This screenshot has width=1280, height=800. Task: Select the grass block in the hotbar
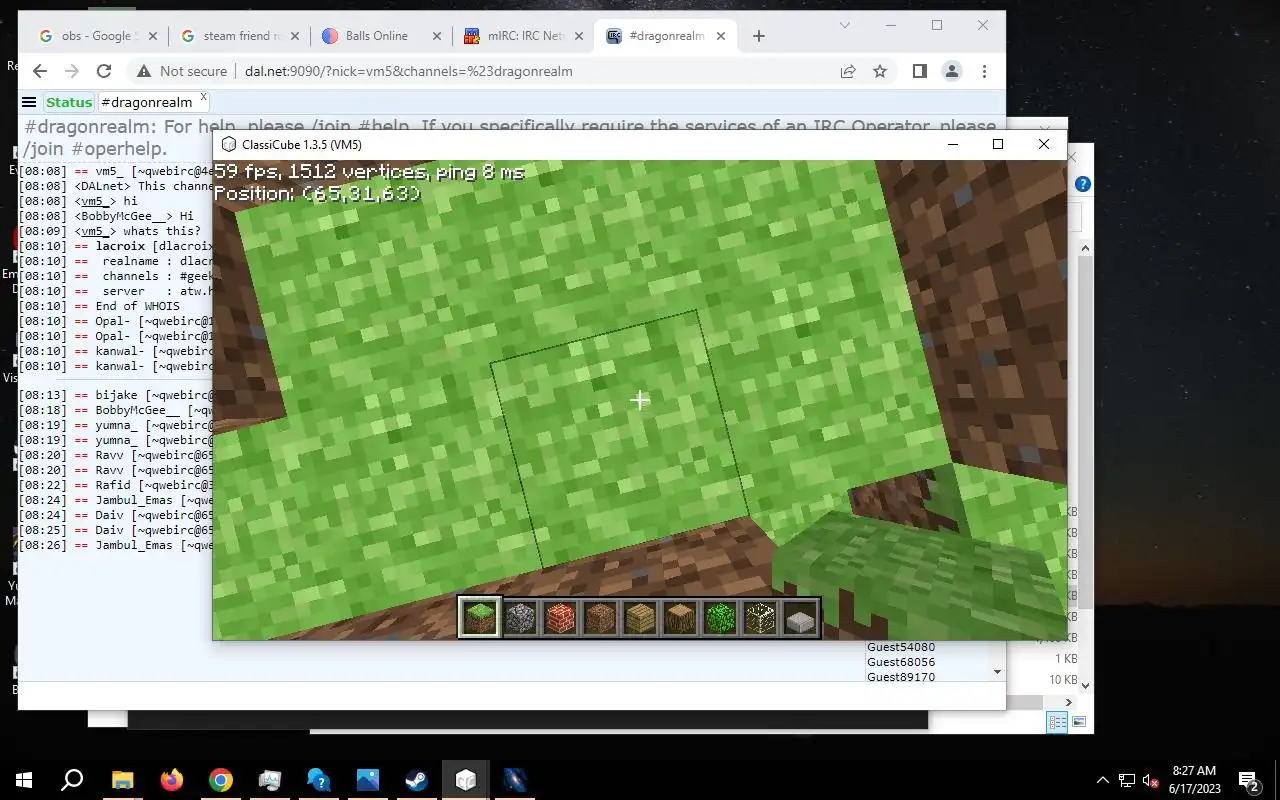pos(480,618)
